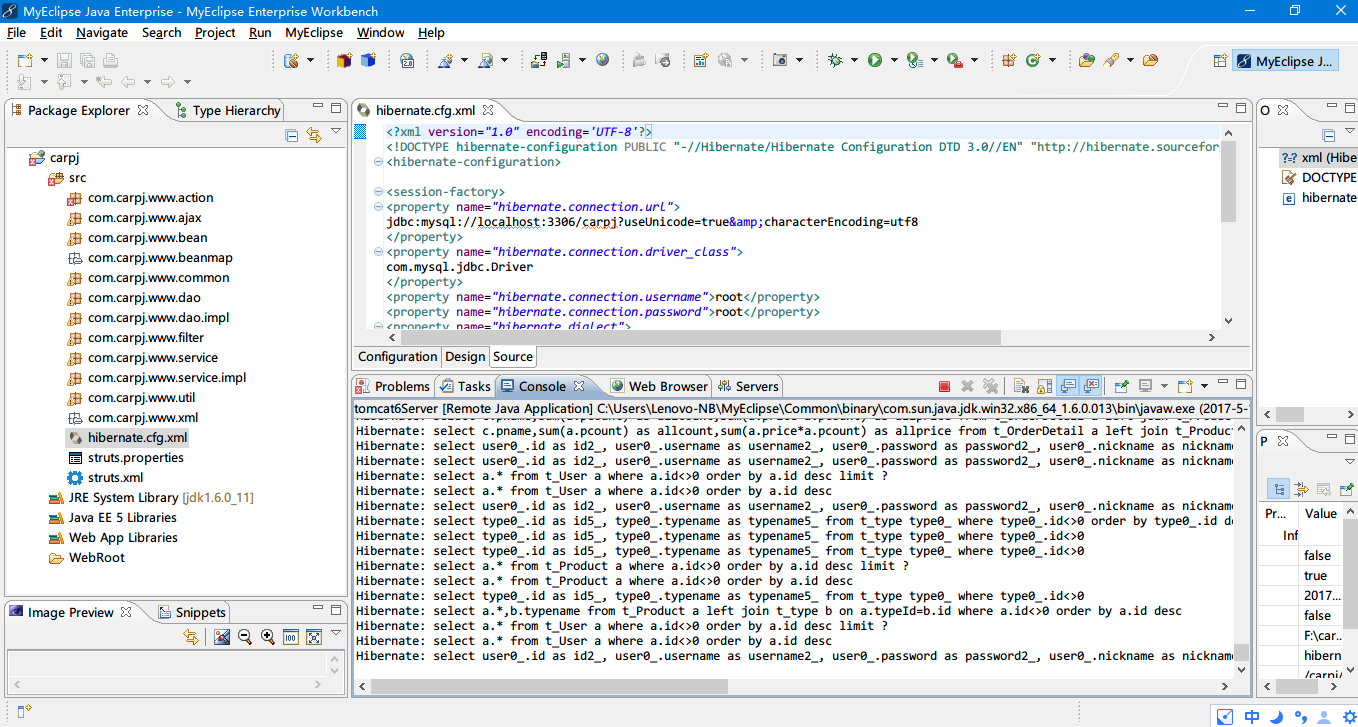This screenshot has height=727, width=1358.
Task: Zoom in on the Image Preview
Action: (267, 637)
